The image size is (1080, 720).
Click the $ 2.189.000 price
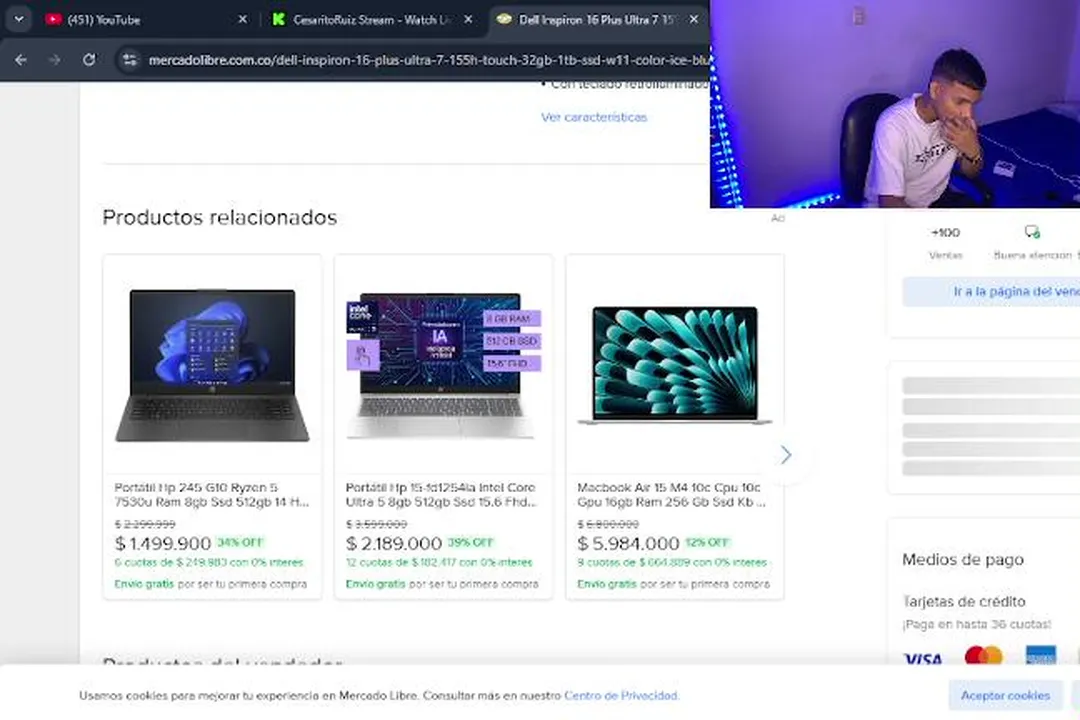coord(394,544)
